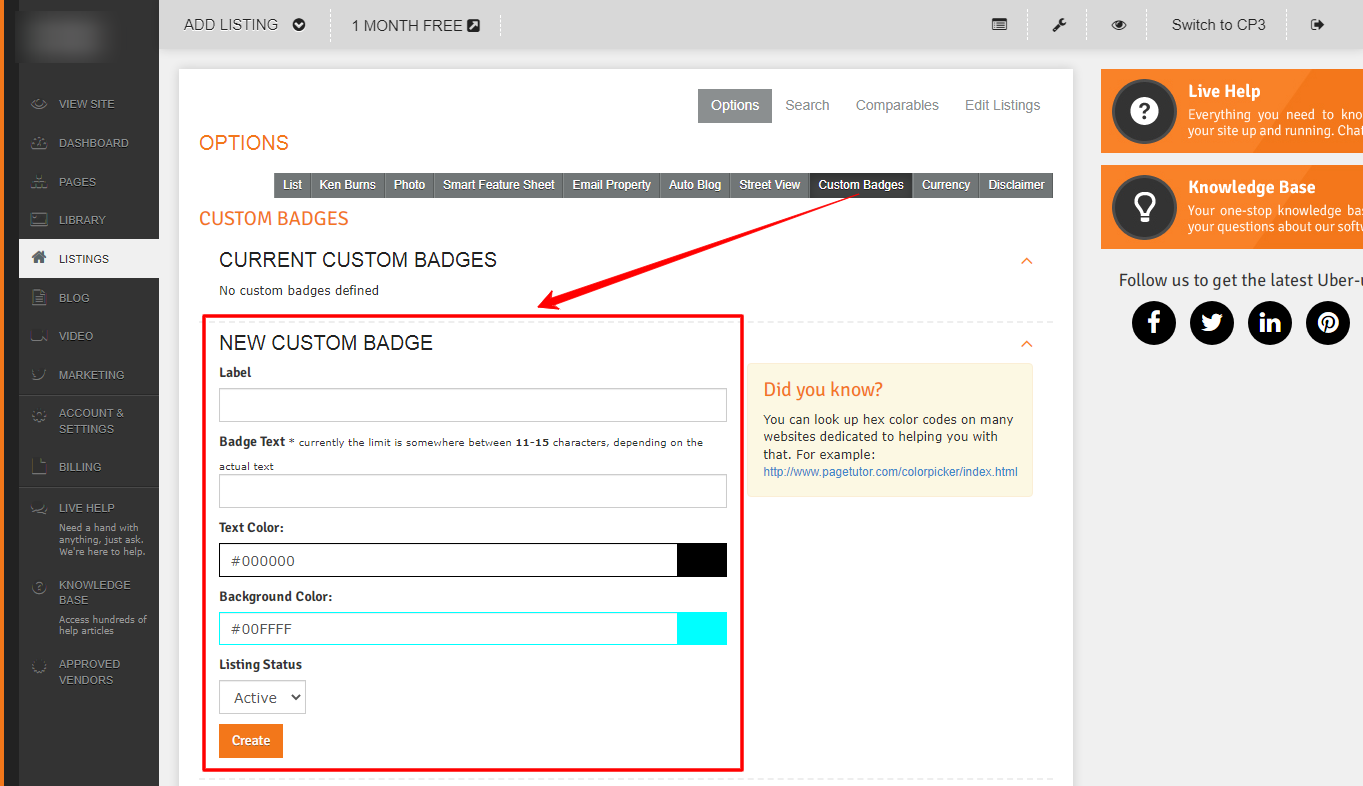Click the Knowledge Base lightbulb icon
1363x786 pixels.
[x=1144, y=207]
